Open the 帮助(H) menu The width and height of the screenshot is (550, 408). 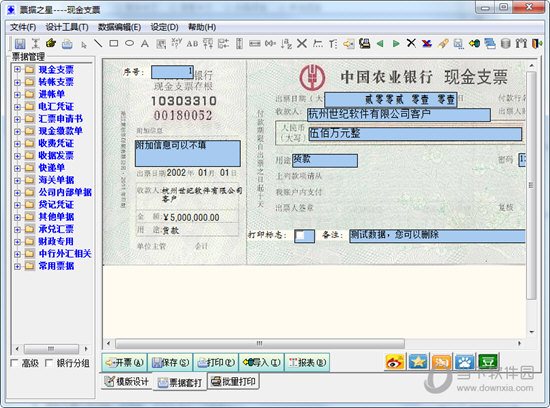202,27
